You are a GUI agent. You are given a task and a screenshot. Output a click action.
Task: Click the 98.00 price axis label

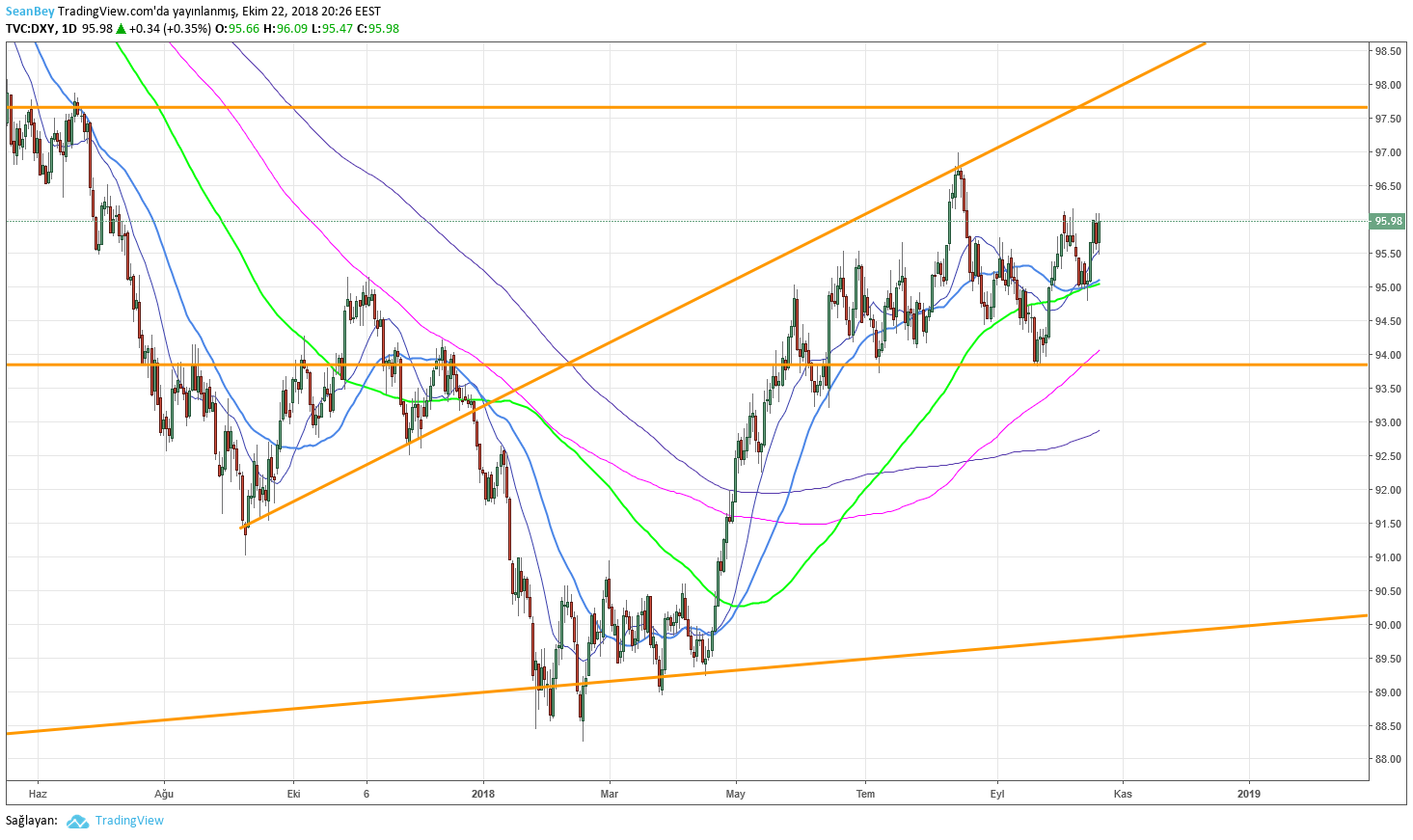click(x=1388, y=85)
